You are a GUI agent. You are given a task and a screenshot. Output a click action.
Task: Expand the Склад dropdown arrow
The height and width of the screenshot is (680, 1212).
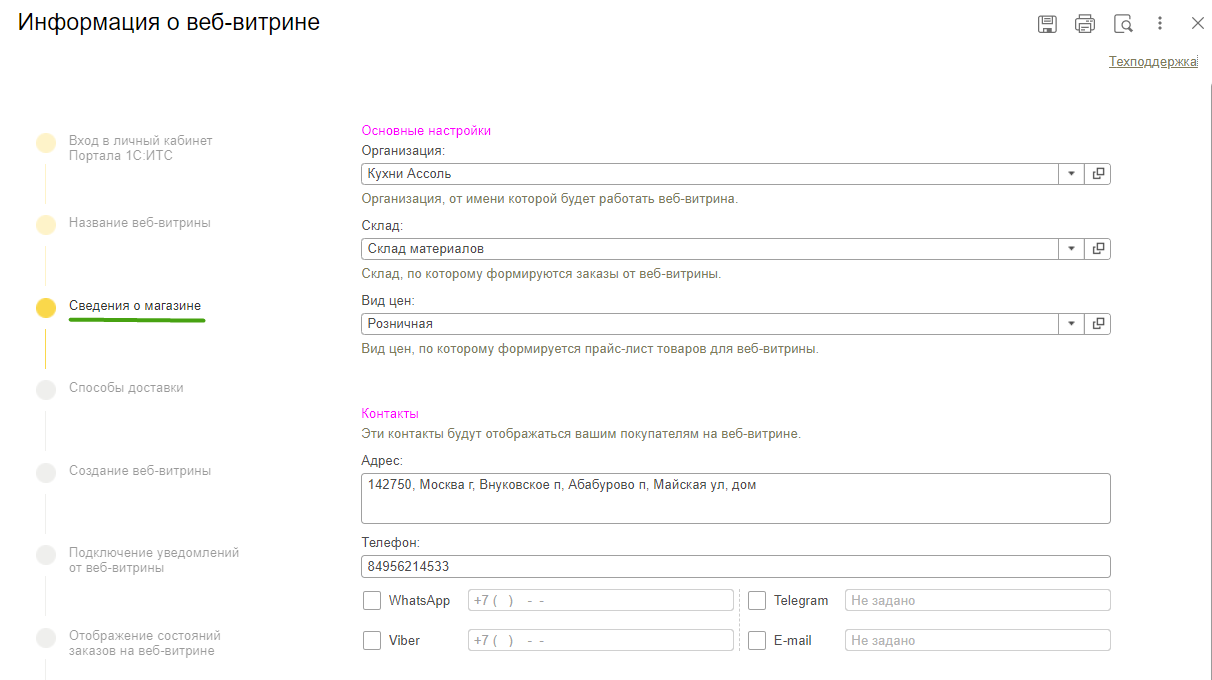click(x=1071, y=249)
